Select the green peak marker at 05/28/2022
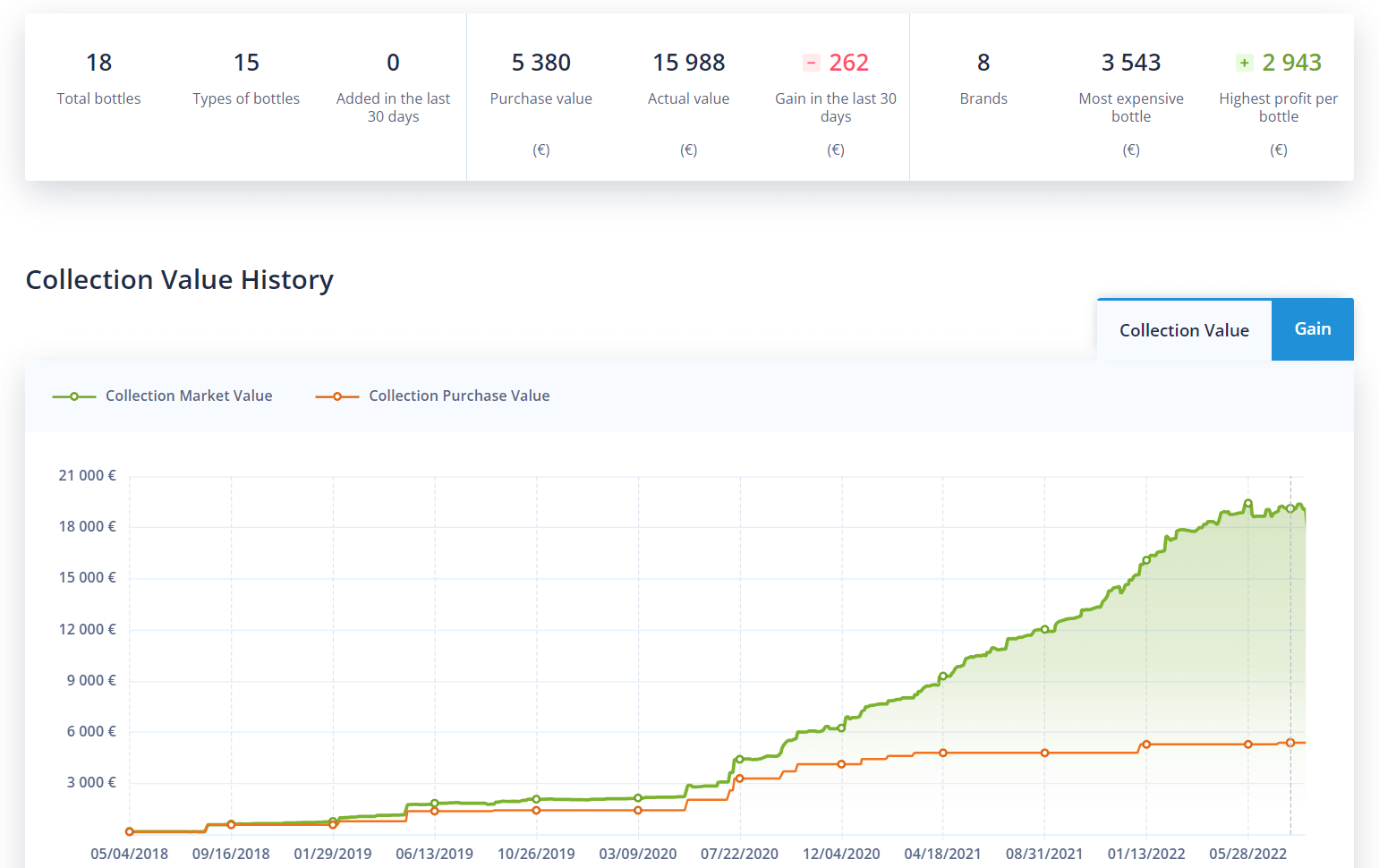This screenshot has width=1379, height=868. [x=1248, y=503]
